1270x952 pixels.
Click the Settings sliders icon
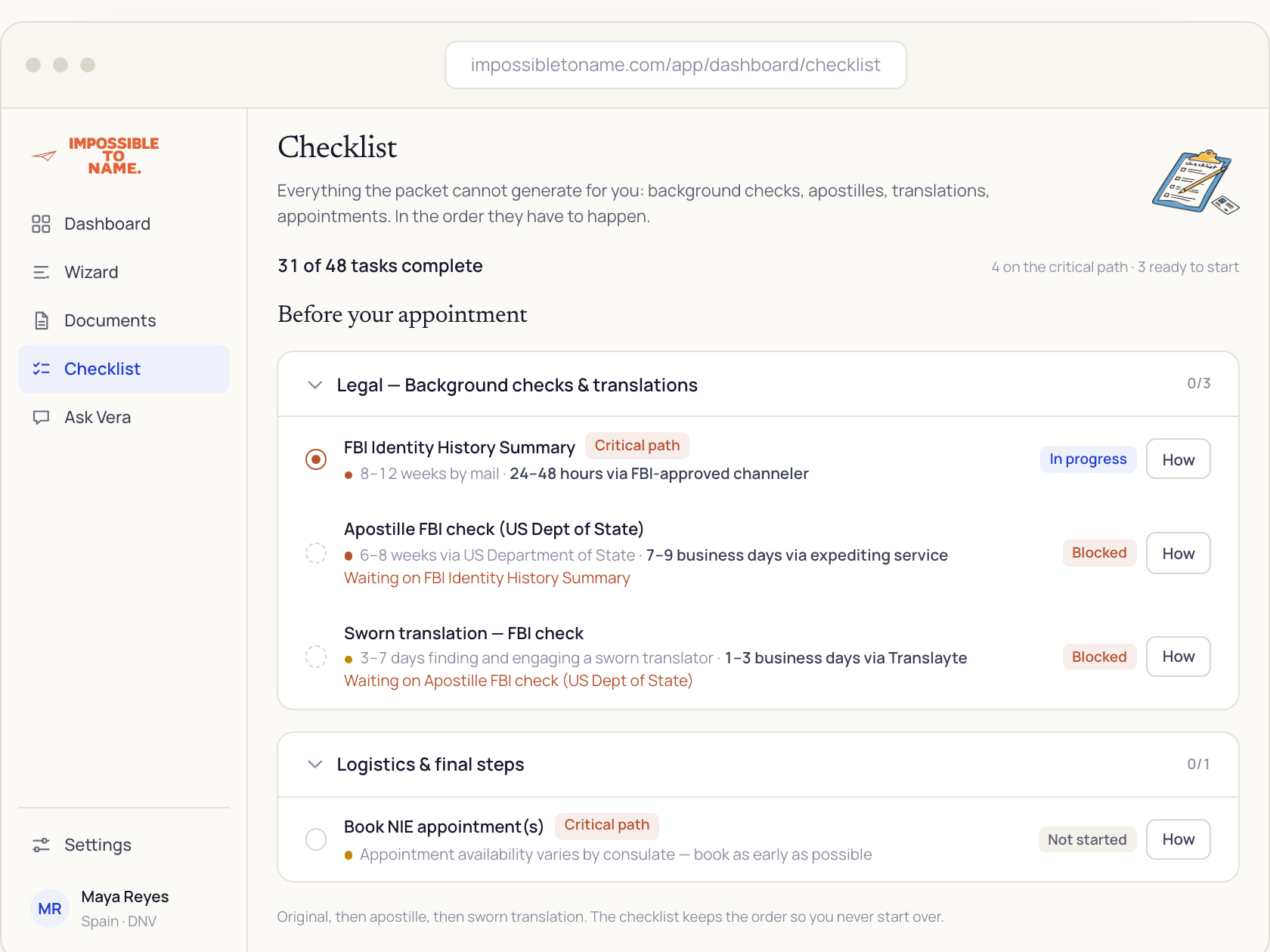coord(41,845)
